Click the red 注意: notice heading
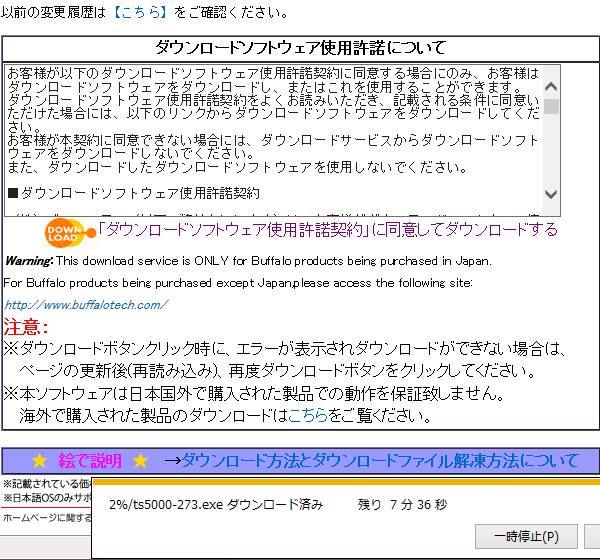The width and height of the screenshot is (600, 560). tap(25, 327)
